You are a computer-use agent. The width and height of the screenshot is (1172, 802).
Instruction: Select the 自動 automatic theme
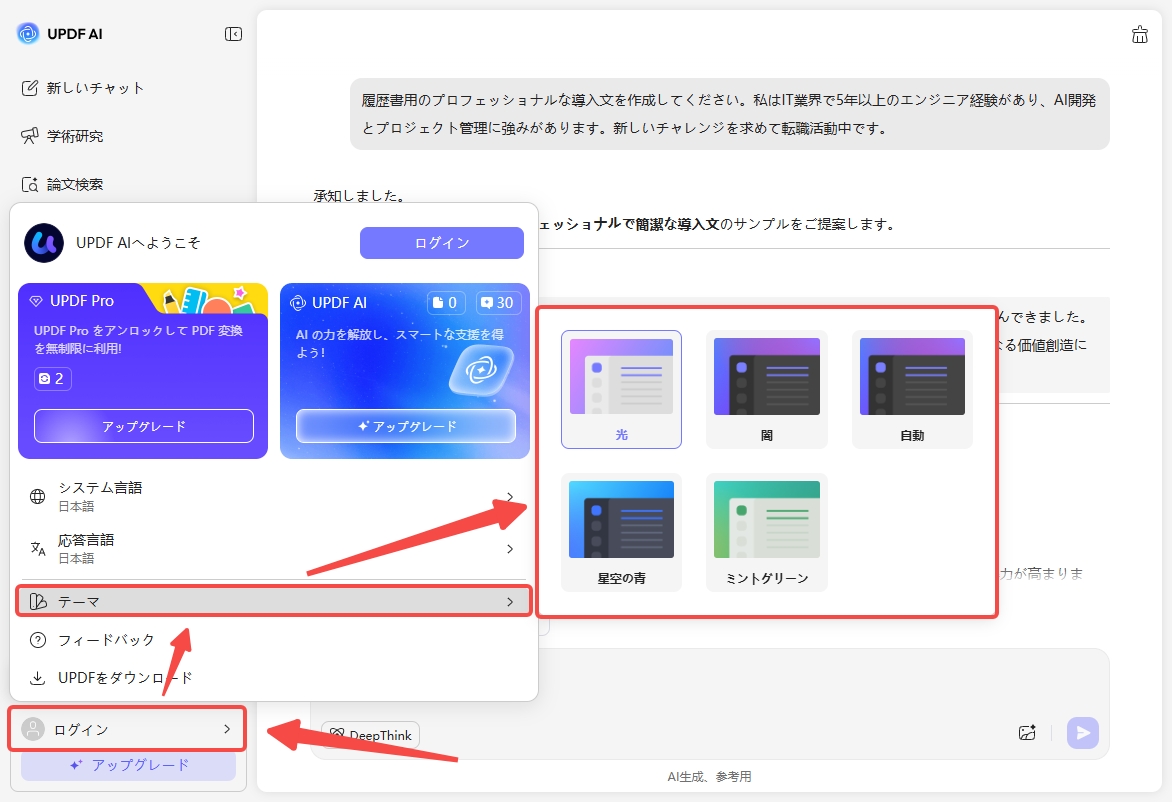coord(913,389)
